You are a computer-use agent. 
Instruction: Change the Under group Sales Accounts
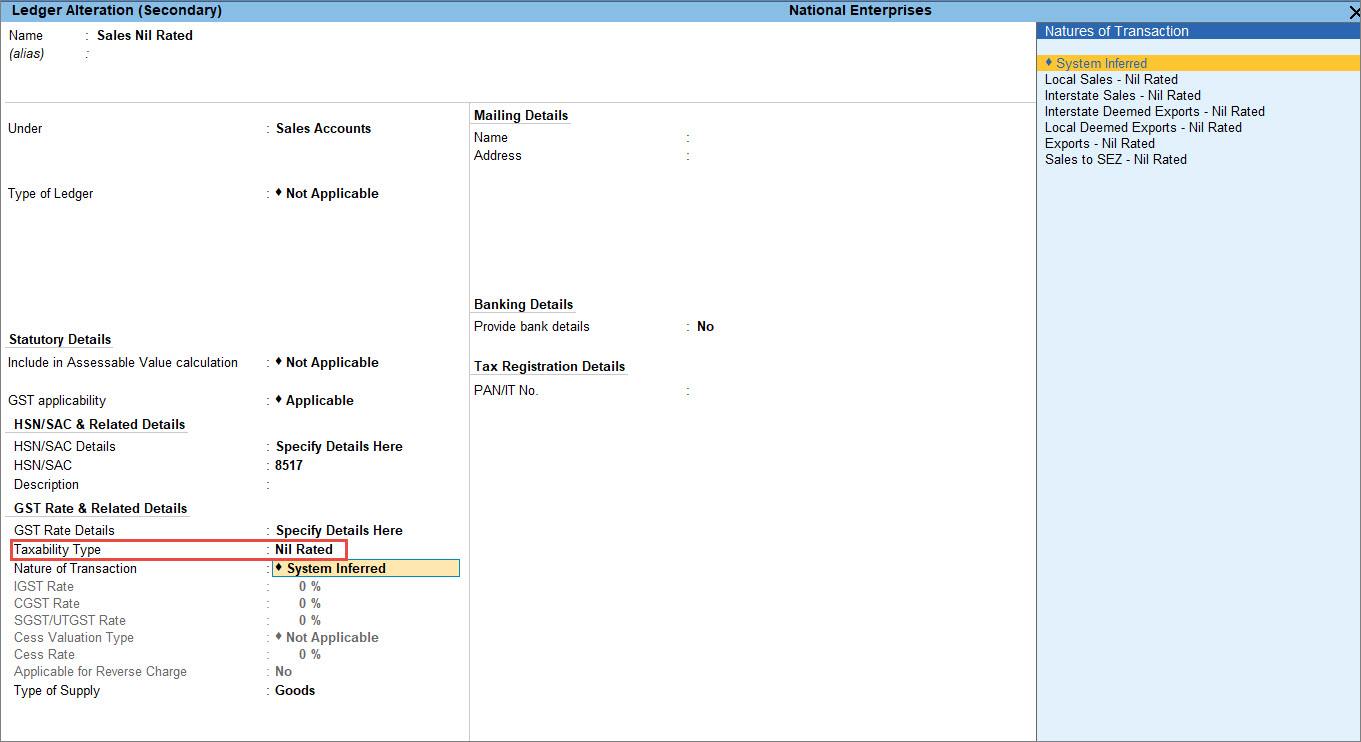(x=323, y=128)
